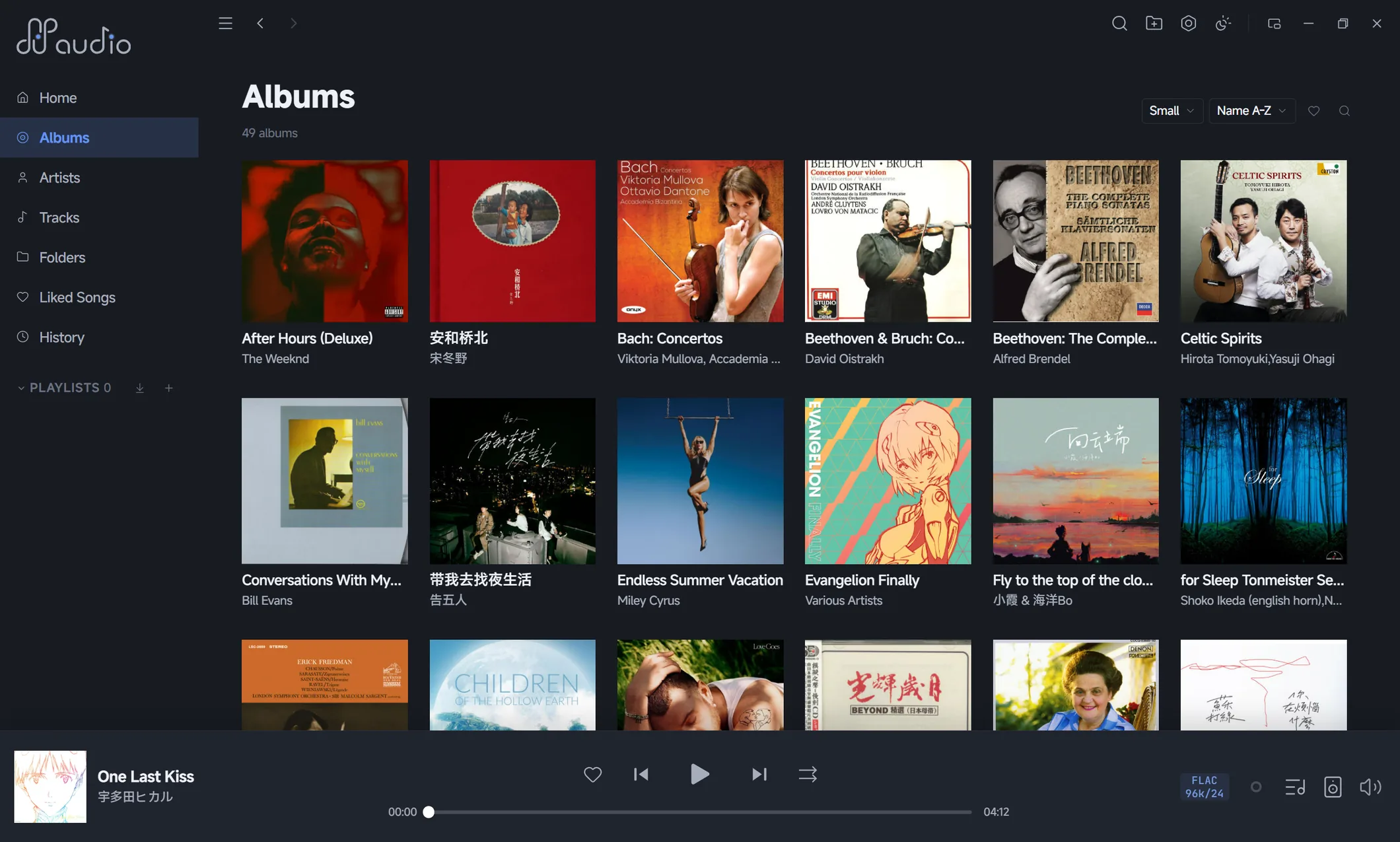Search within albums using magnifier icon

1344,111
